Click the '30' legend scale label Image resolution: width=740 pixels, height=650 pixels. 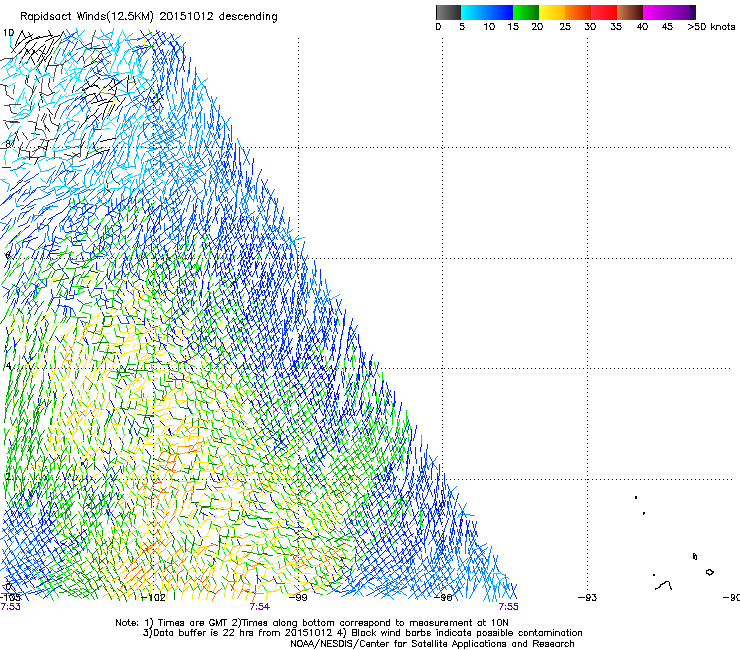tap(590, 27)
